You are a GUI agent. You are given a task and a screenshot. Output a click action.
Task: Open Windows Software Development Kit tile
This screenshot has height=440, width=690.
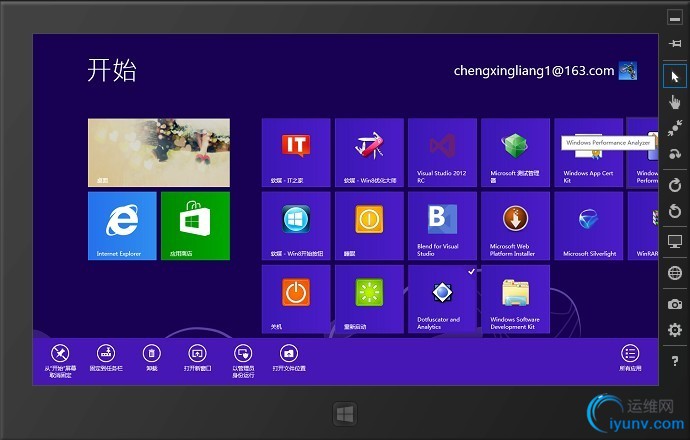[515, 299]
